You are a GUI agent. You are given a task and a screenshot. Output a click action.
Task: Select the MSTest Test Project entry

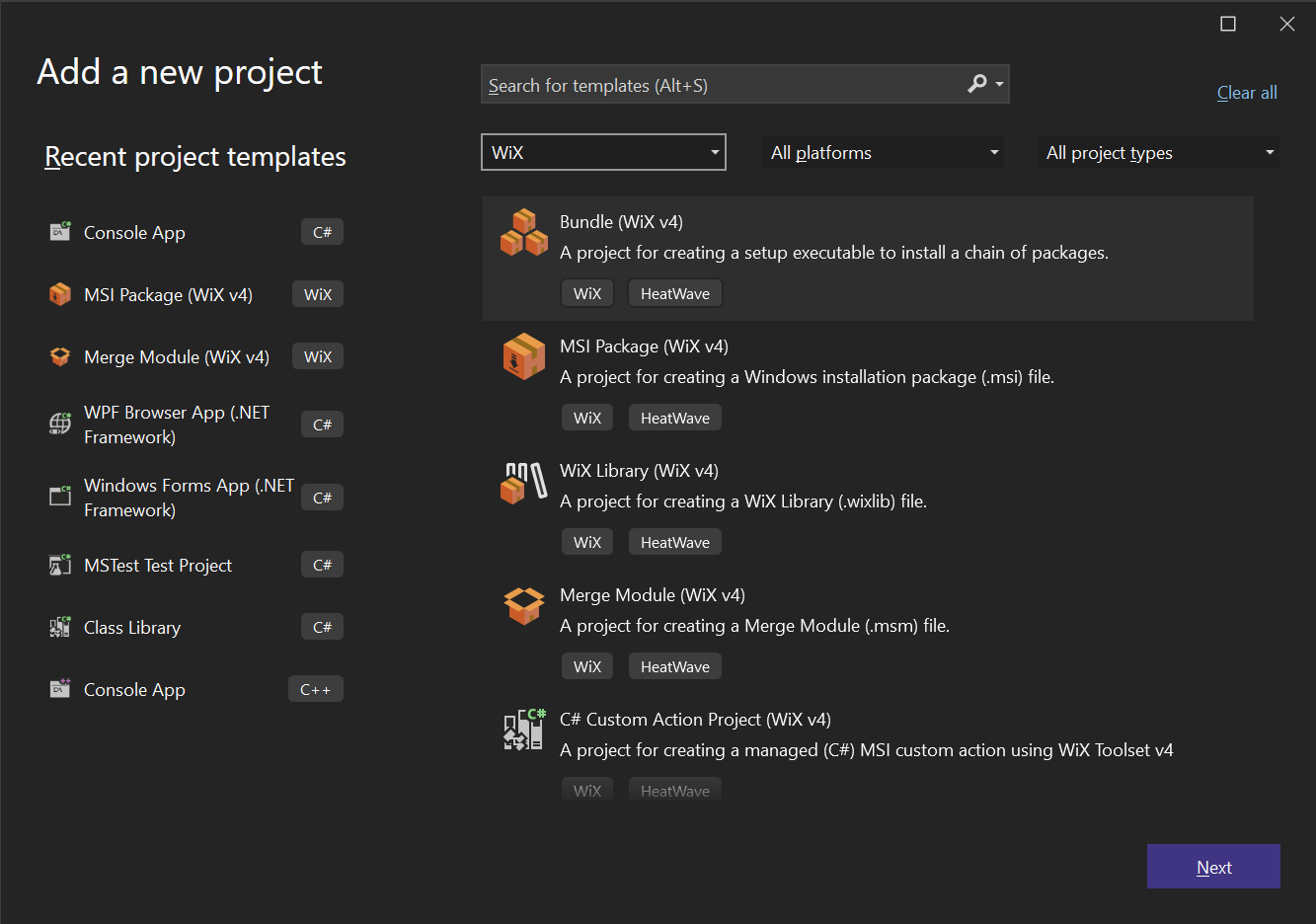[x=158, y=565]
